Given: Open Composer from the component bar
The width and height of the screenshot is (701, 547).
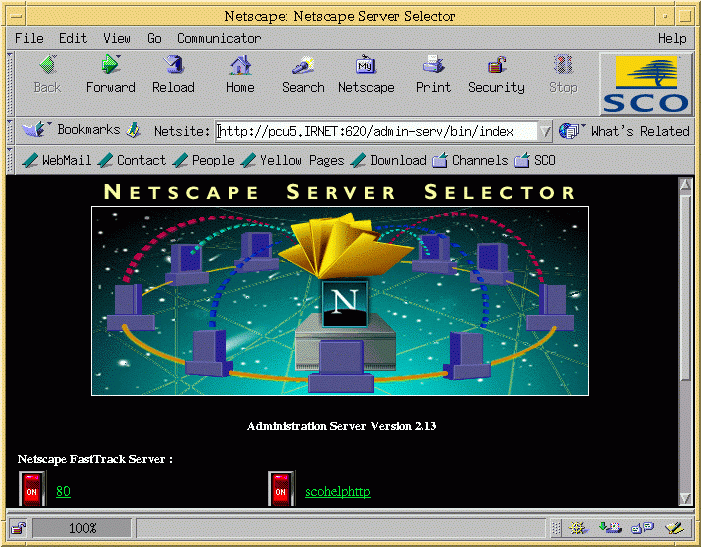Looking at the screenshot, I should [x=675, y=528].
